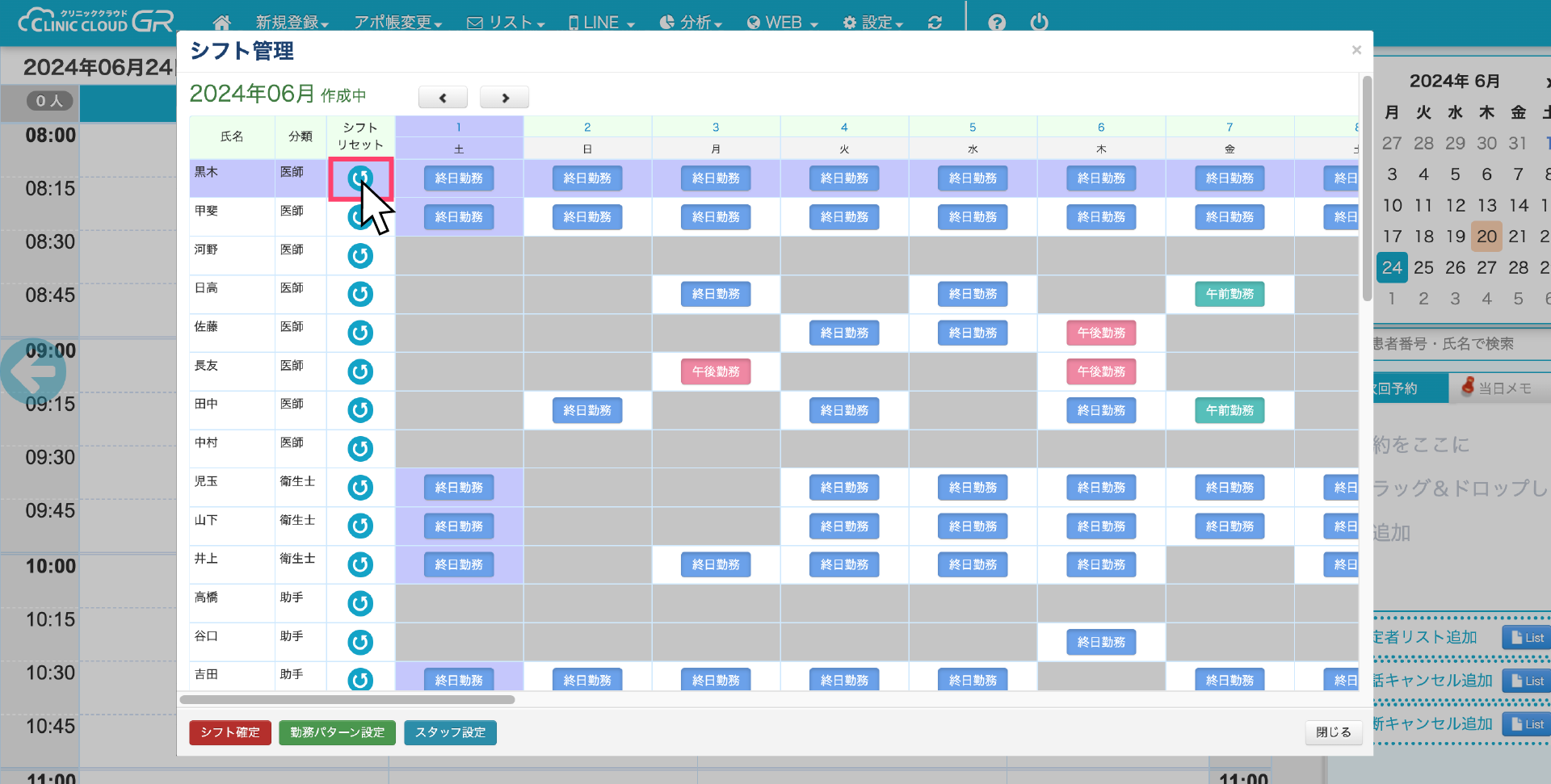Reset shifts for 黒木 row
1551x784 pixels.
point(360,178)
